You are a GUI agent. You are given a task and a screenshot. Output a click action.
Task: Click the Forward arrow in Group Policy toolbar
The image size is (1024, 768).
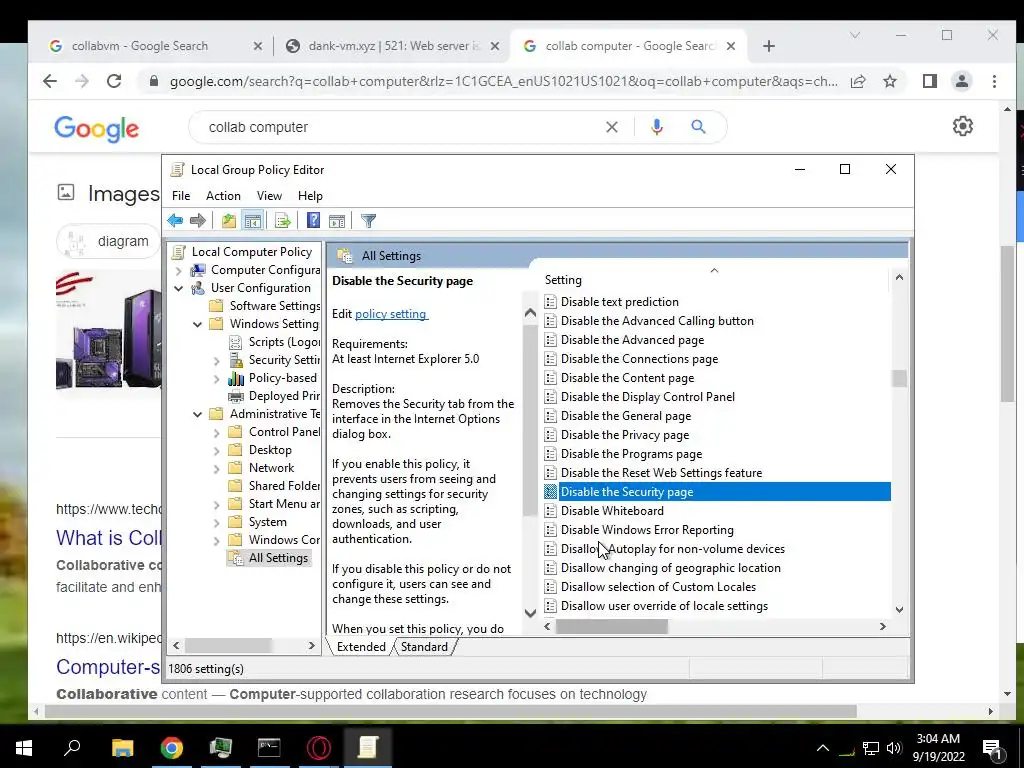coord(197,221)
